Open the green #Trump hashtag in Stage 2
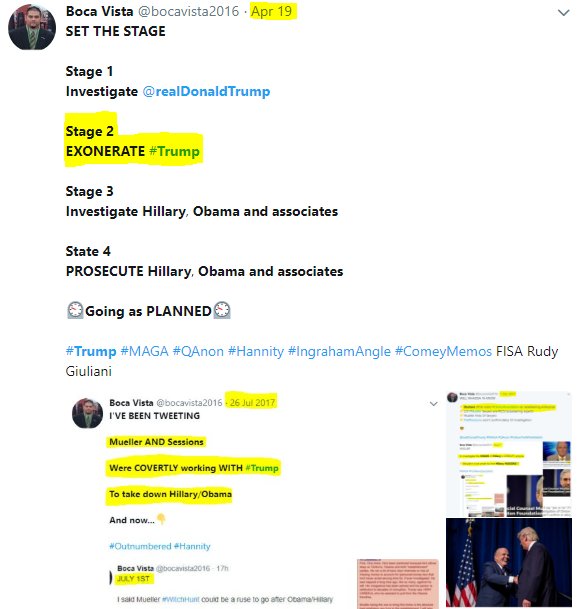579x609 pixels. (174, 151)
